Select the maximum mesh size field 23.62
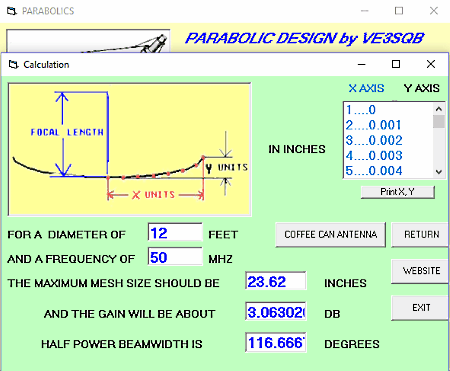 [276, 281]
